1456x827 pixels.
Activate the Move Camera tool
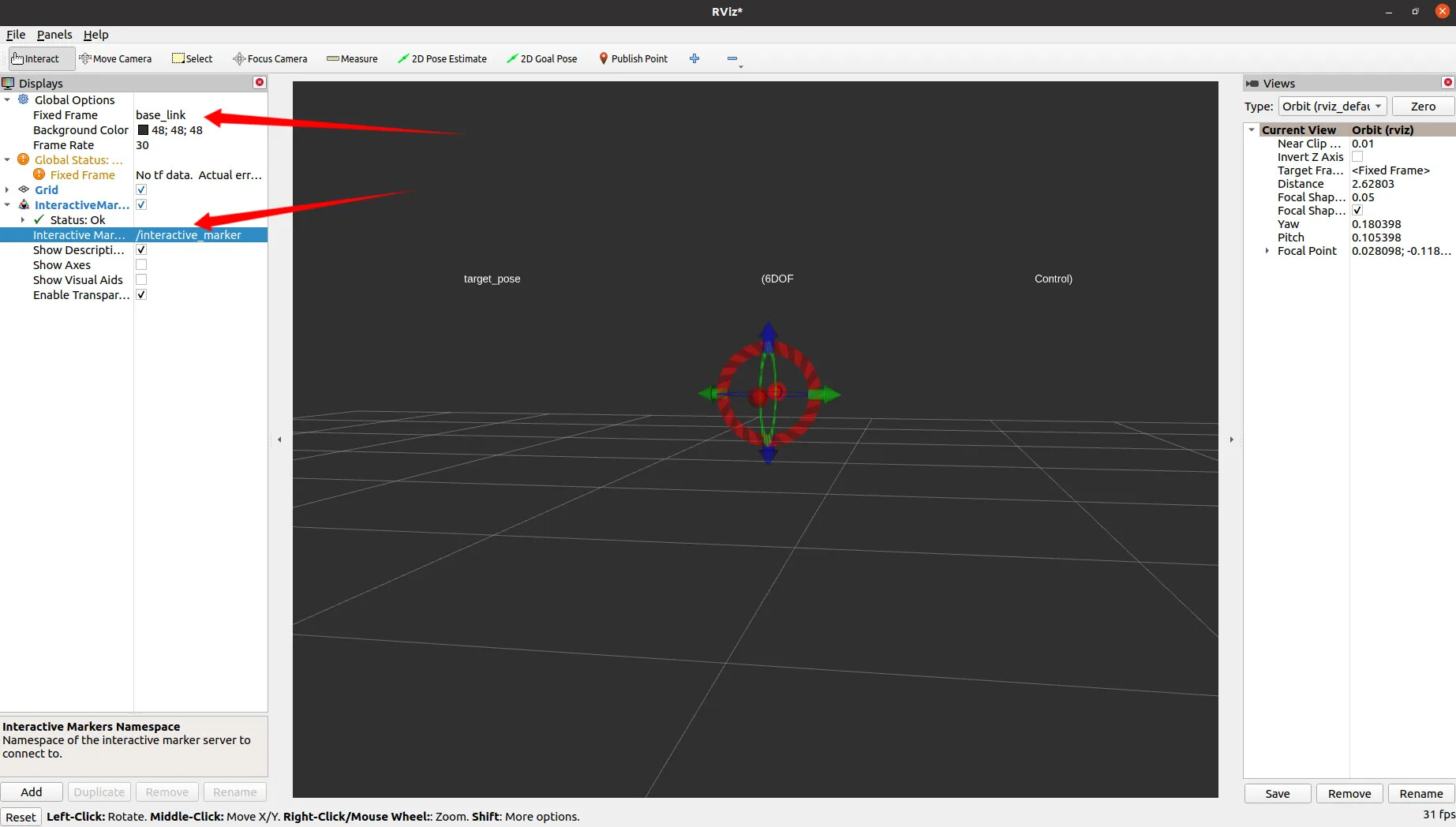[x=116, y=58]
